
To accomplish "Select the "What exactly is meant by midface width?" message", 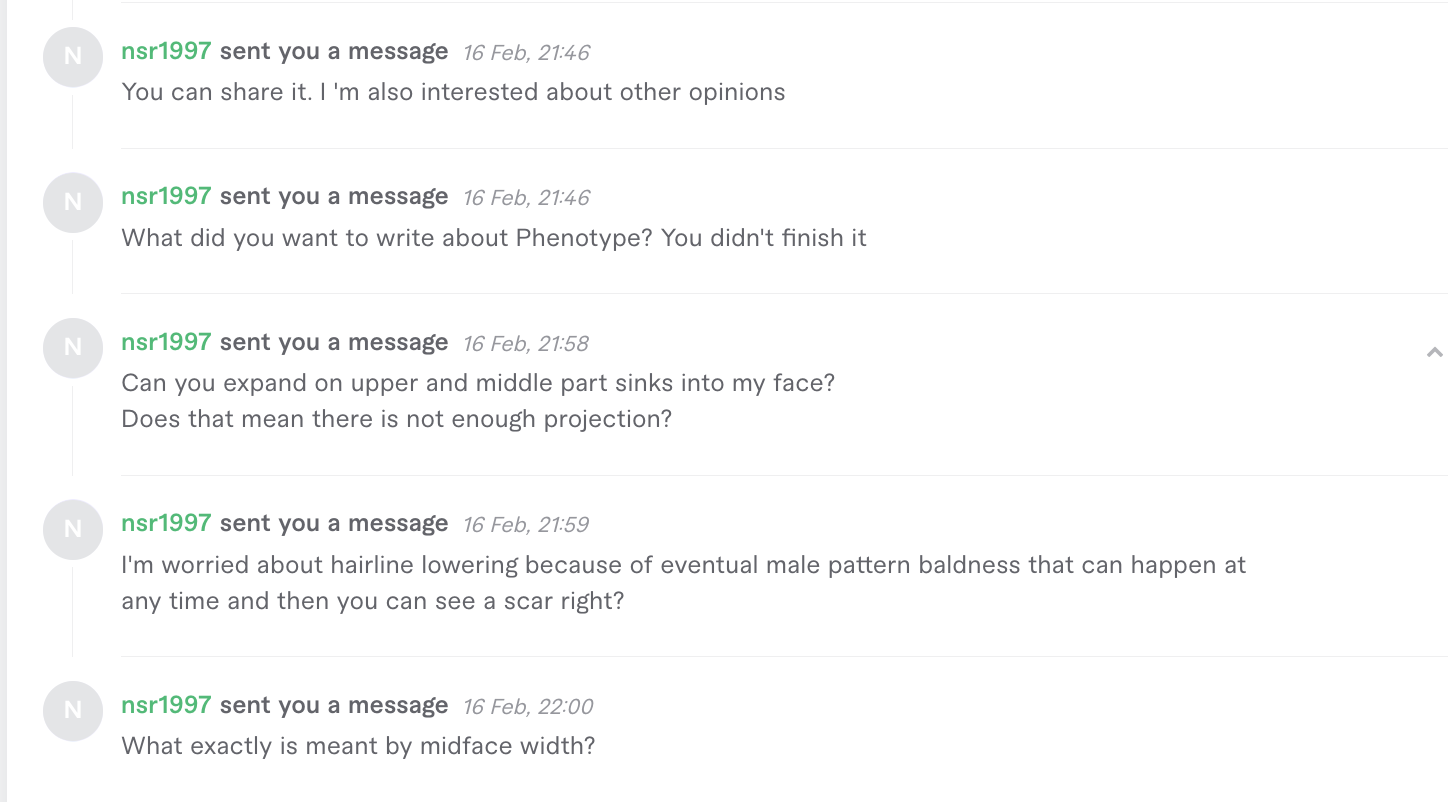I will pos(358,746).
